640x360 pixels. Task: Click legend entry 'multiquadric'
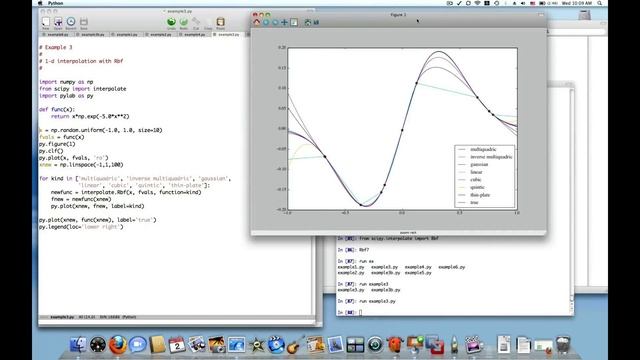pos(483,149)
